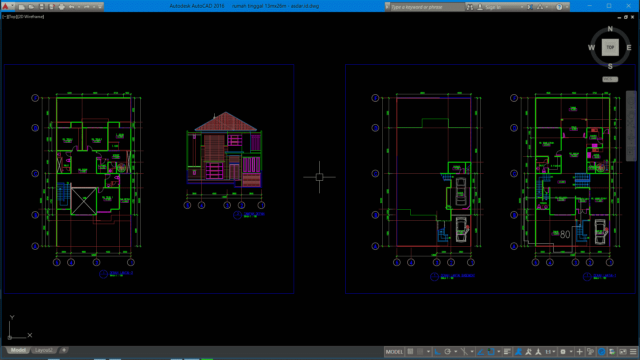Click E on the ViewCube compass
Screen dimensions: 640x360
click(629, 48)
